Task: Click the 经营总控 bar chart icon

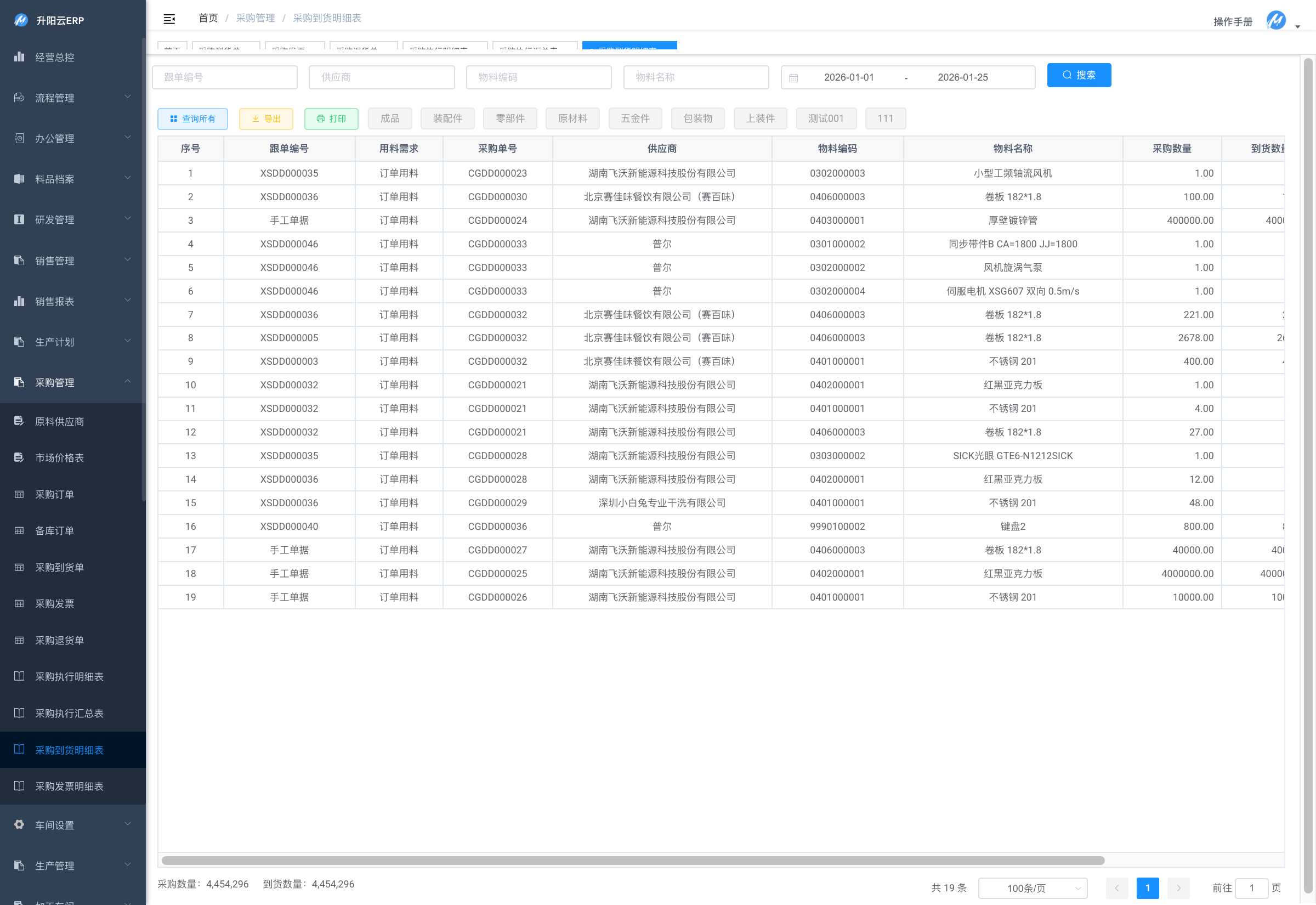Action: pos(19,56)
